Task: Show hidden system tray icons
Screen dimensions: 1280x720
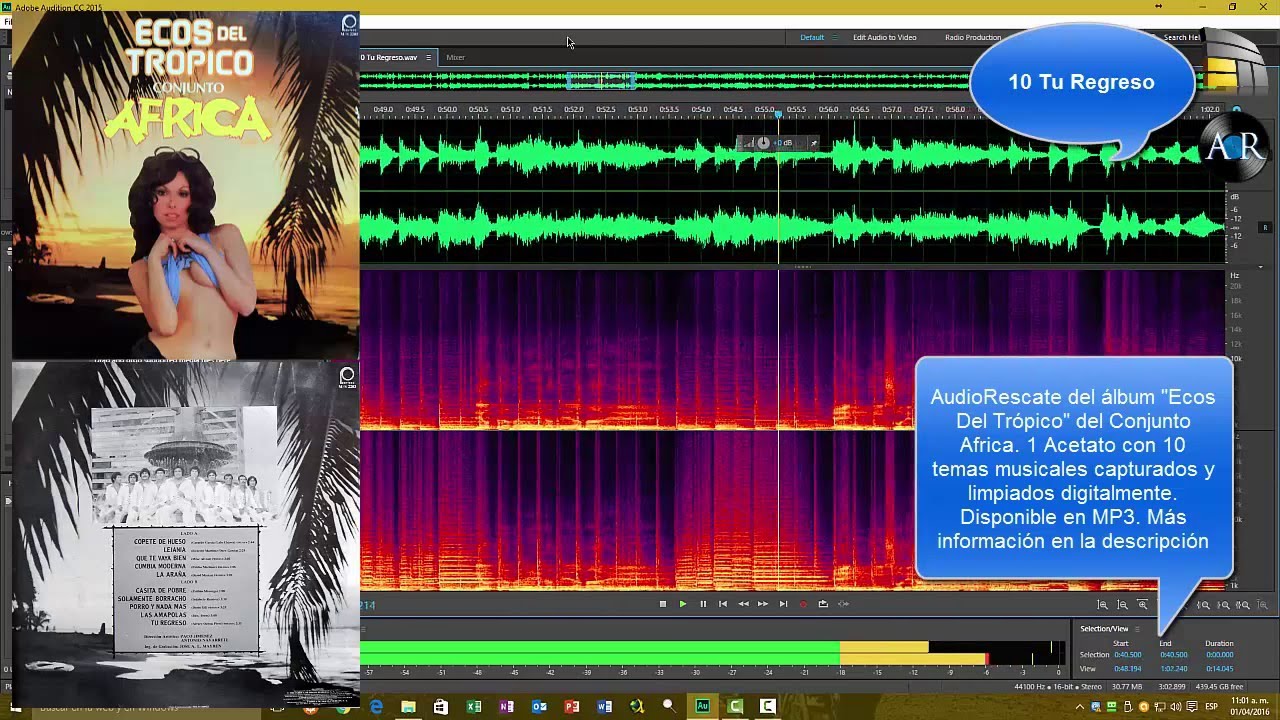Action: tap(1078, 707)
